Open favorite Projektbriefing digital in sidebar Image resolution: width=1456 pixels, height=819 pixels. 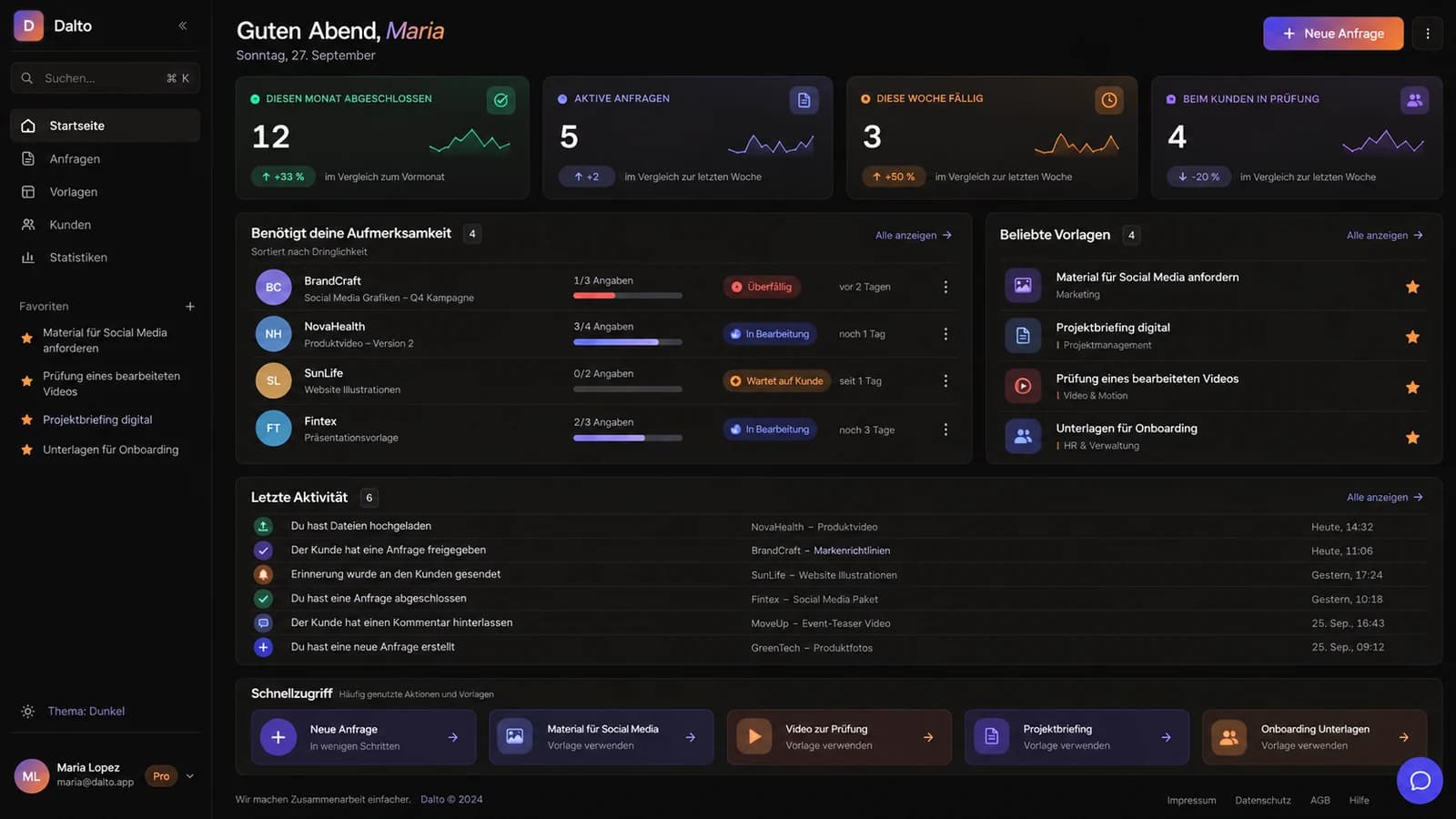pyautogui.click(x=97, y=420)
